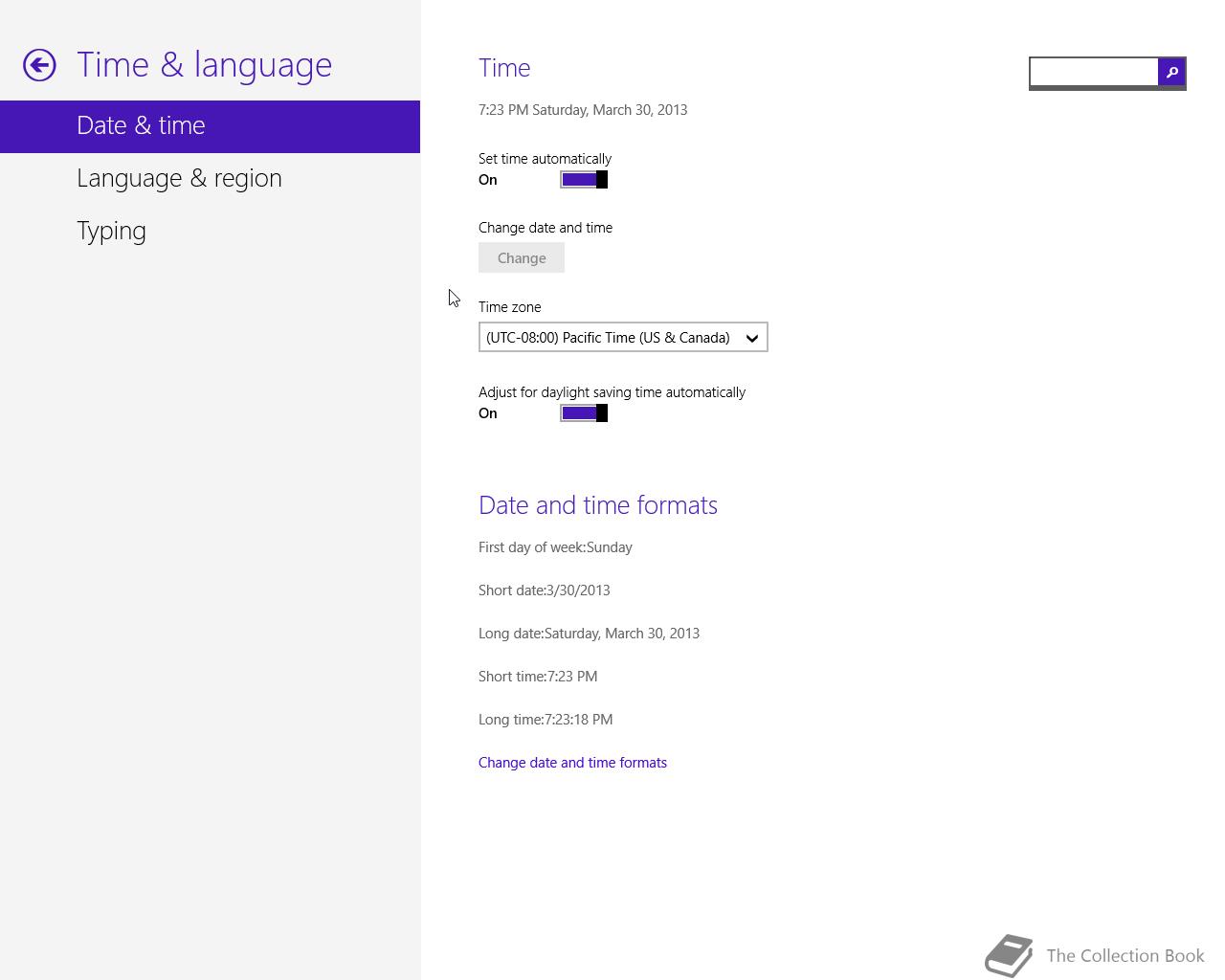
Task: Toggle Set time automatically switch
Action: 584,180
